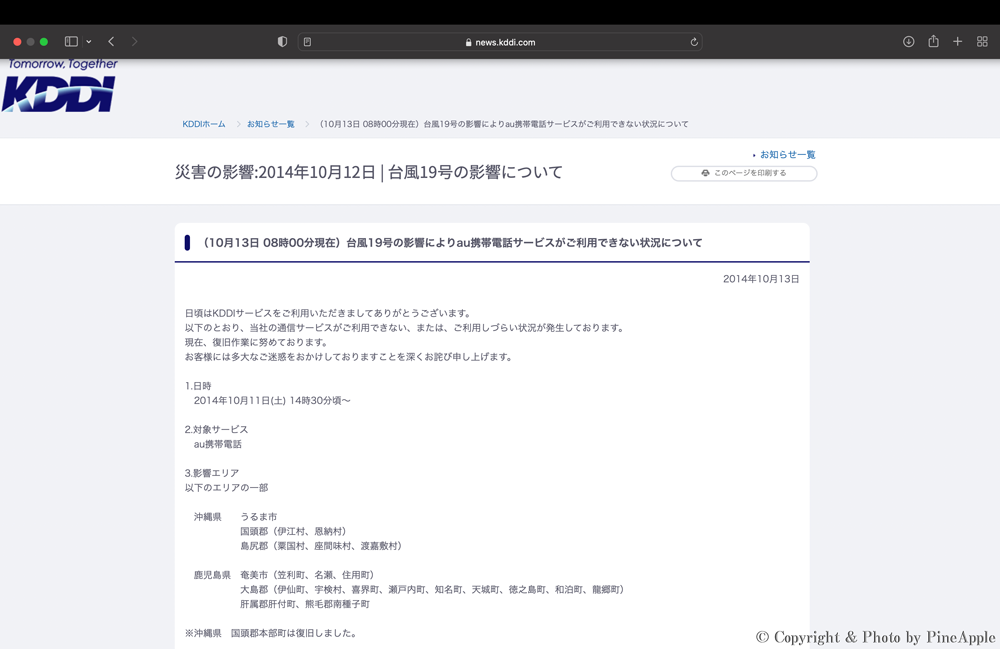Minimize the Safari window
Image resolution: width=1000 pixels, height=649 pixels.
pos(30,42)
